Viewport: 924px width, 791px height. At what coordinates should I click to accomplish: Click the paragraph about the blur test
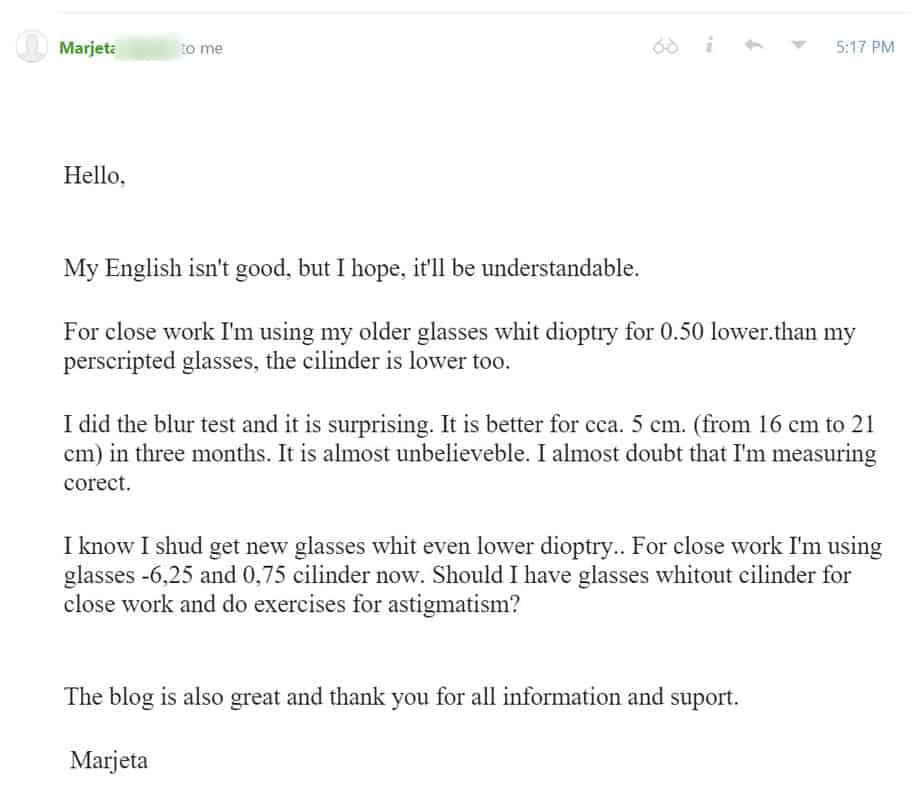tap(469, 454)
